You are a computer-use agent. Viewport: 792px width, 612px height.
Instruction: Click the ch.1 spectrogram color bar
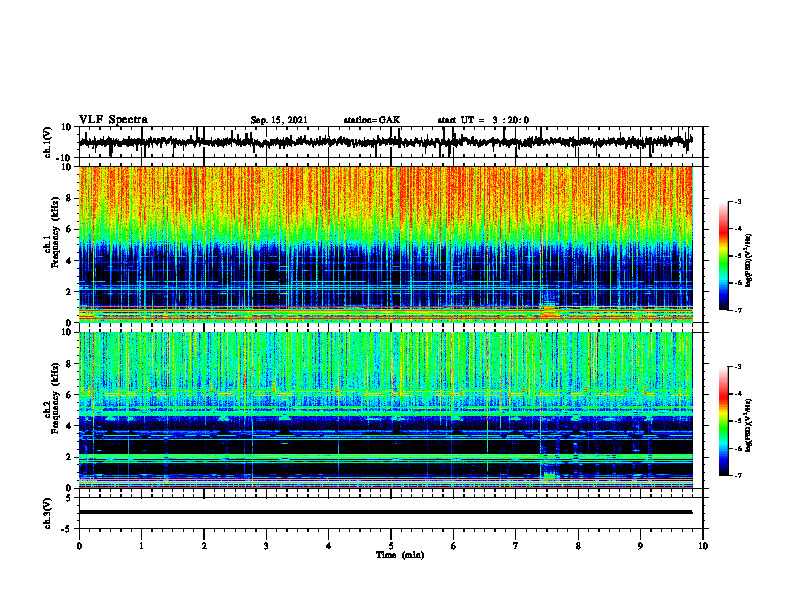click(x=723, y=256)
